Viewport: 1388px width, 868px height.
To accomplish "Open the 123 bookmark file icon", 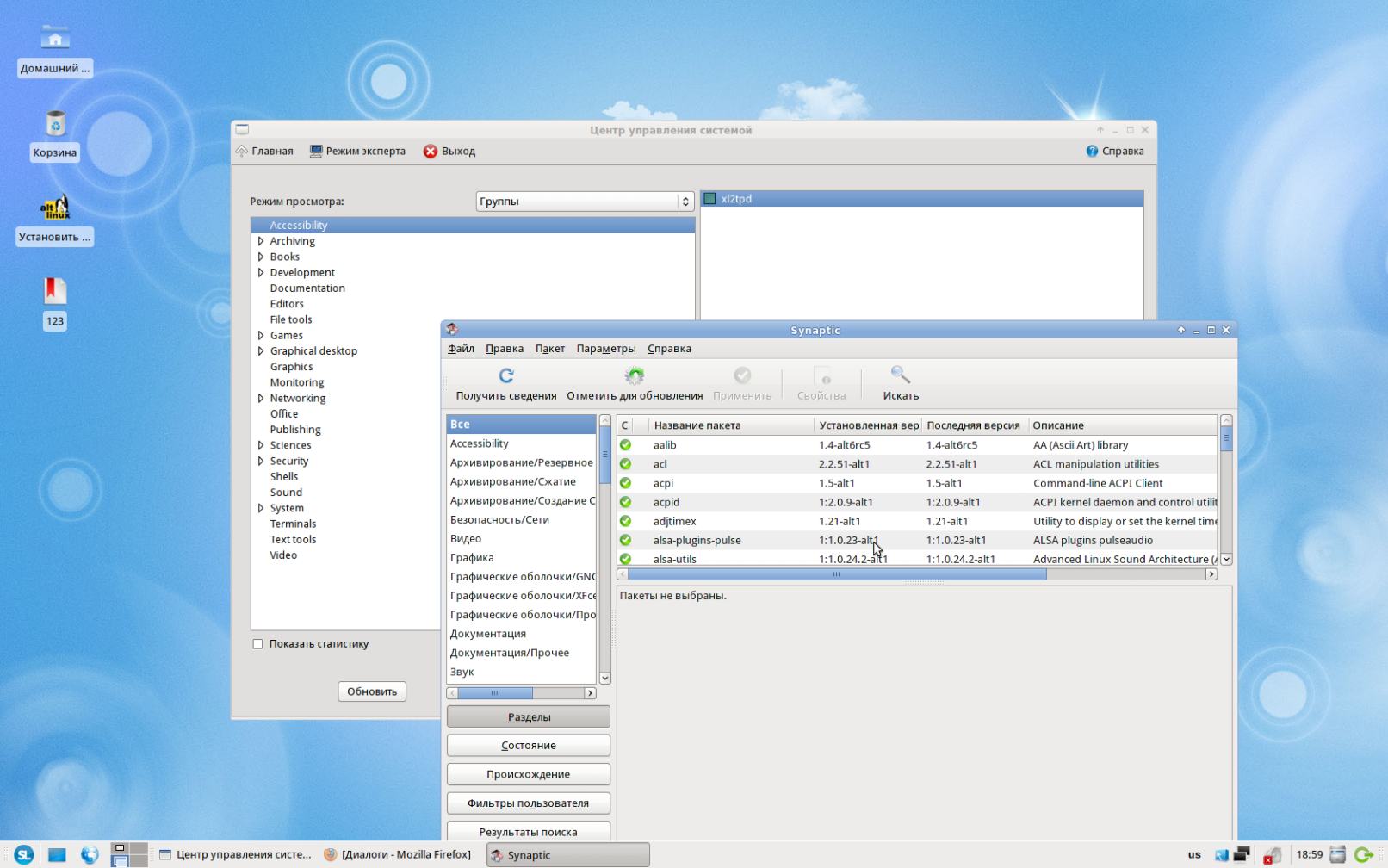I will tap(55, 291).
